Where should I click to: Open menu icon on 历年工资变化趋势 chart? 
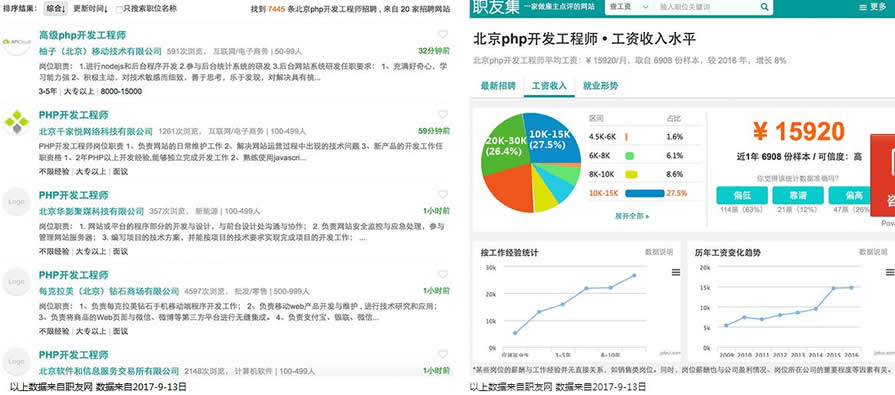click(x=890, y=272)
